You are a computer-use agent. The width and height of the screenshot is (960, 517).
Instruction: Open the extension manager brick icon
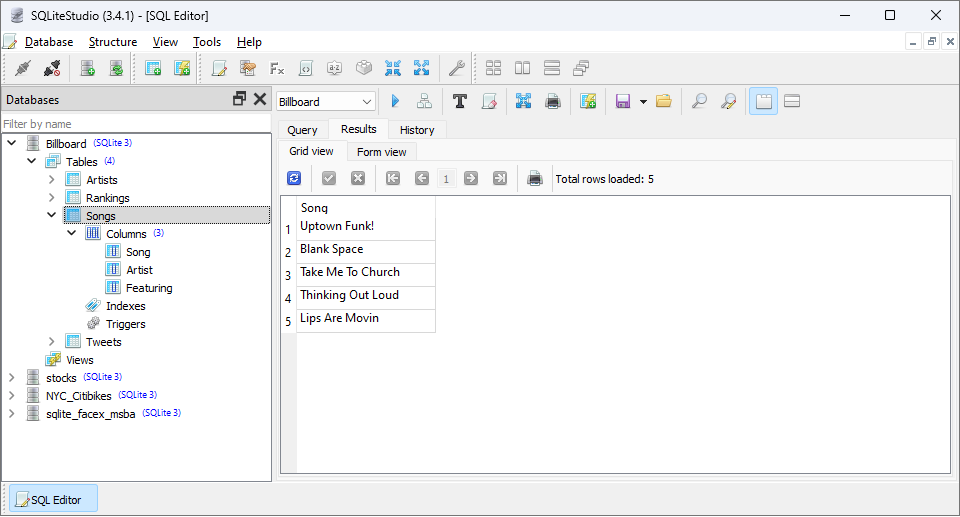click(x=364, y=68)
